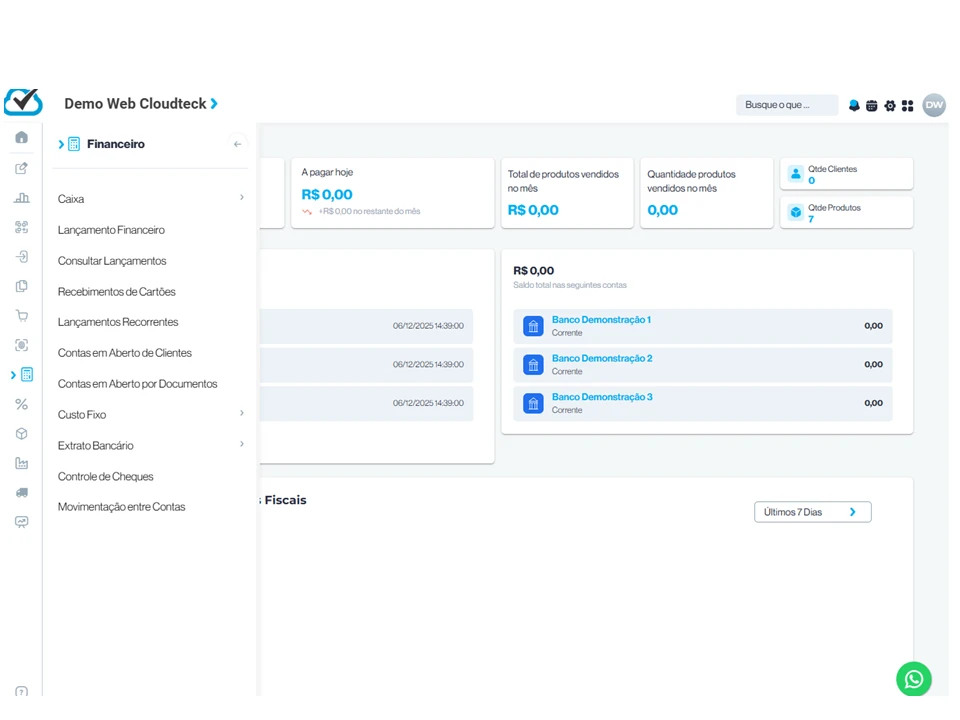
Task: Click the bar chart sidebar icon
Action: pos(22,198)
